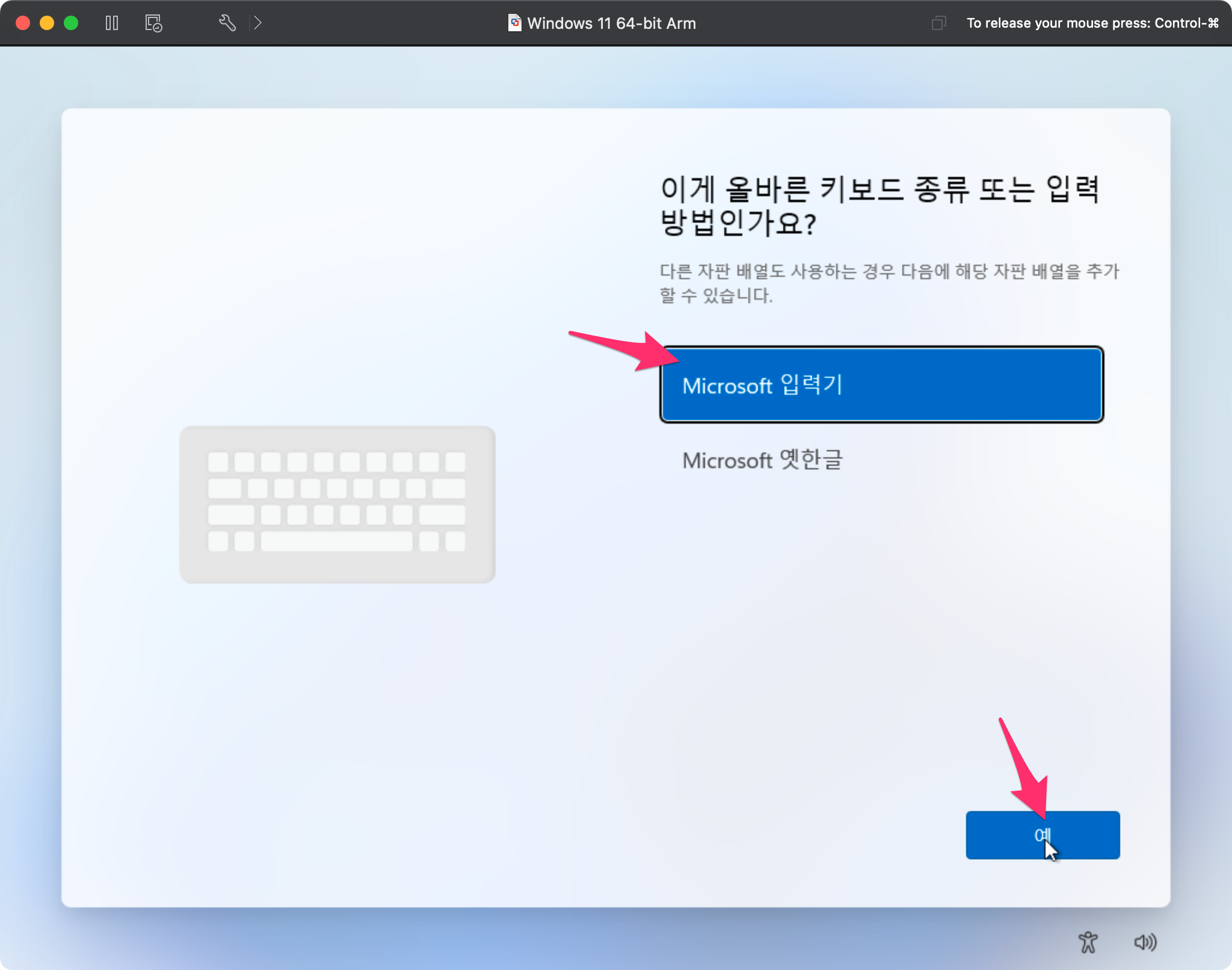Select the Microsoft 입력기 keyboard option
The height and width of the screenshot is (970, 1232).
coord(881,385)
